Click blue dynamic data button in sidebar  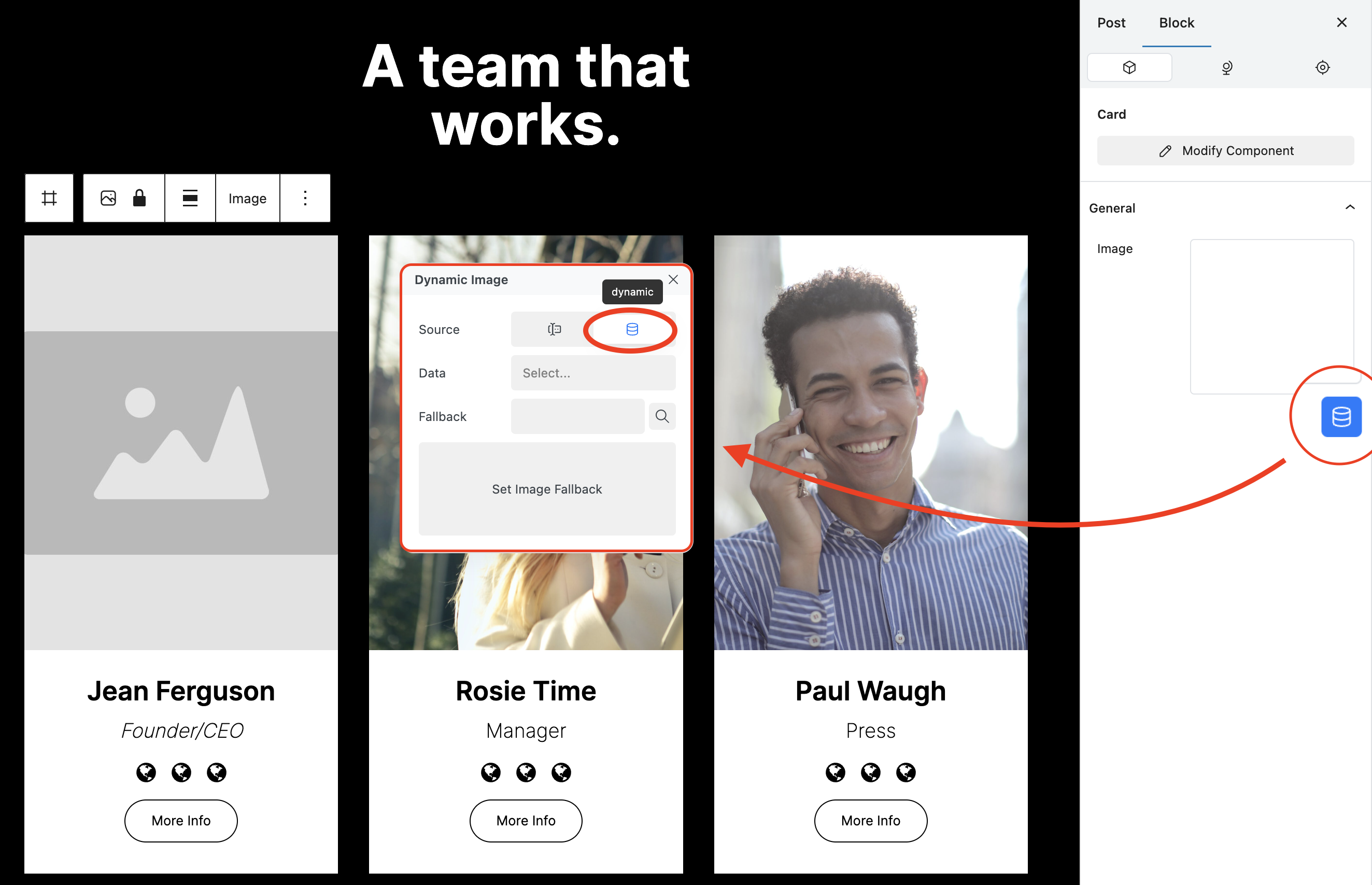[1340, 417]
